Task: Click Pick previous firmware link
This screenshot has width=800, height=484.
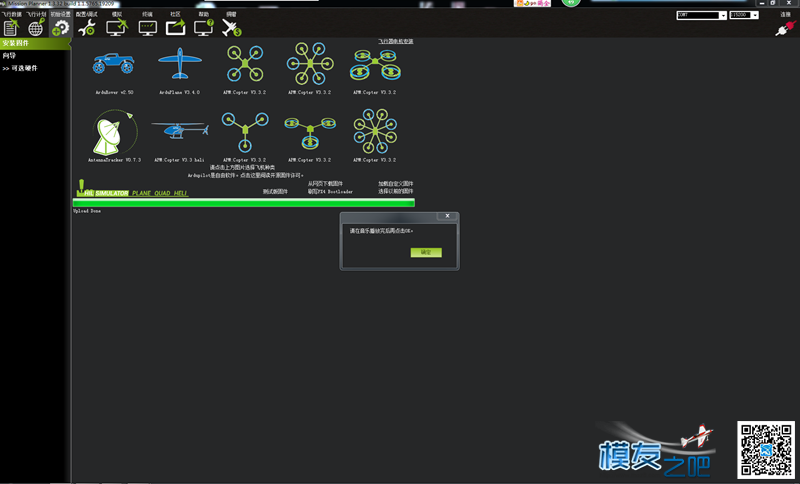Action: pyautogui.click(x=395, y=192)
